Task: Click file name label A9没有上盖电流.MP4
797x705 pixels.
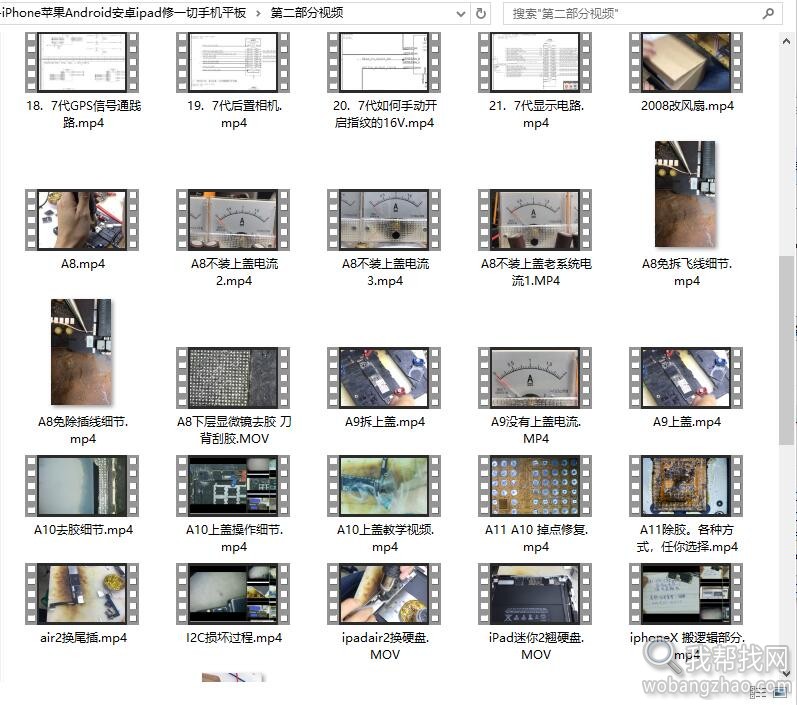Action: (x=536, y=430)
